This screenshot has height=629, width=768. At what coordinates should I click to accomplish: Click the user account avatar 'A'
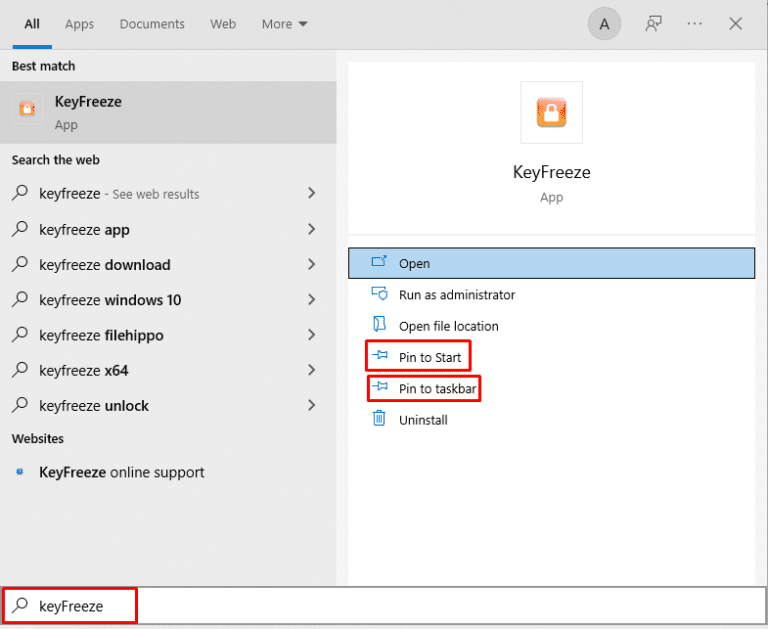pyautogui.click(x=604, y=24)
